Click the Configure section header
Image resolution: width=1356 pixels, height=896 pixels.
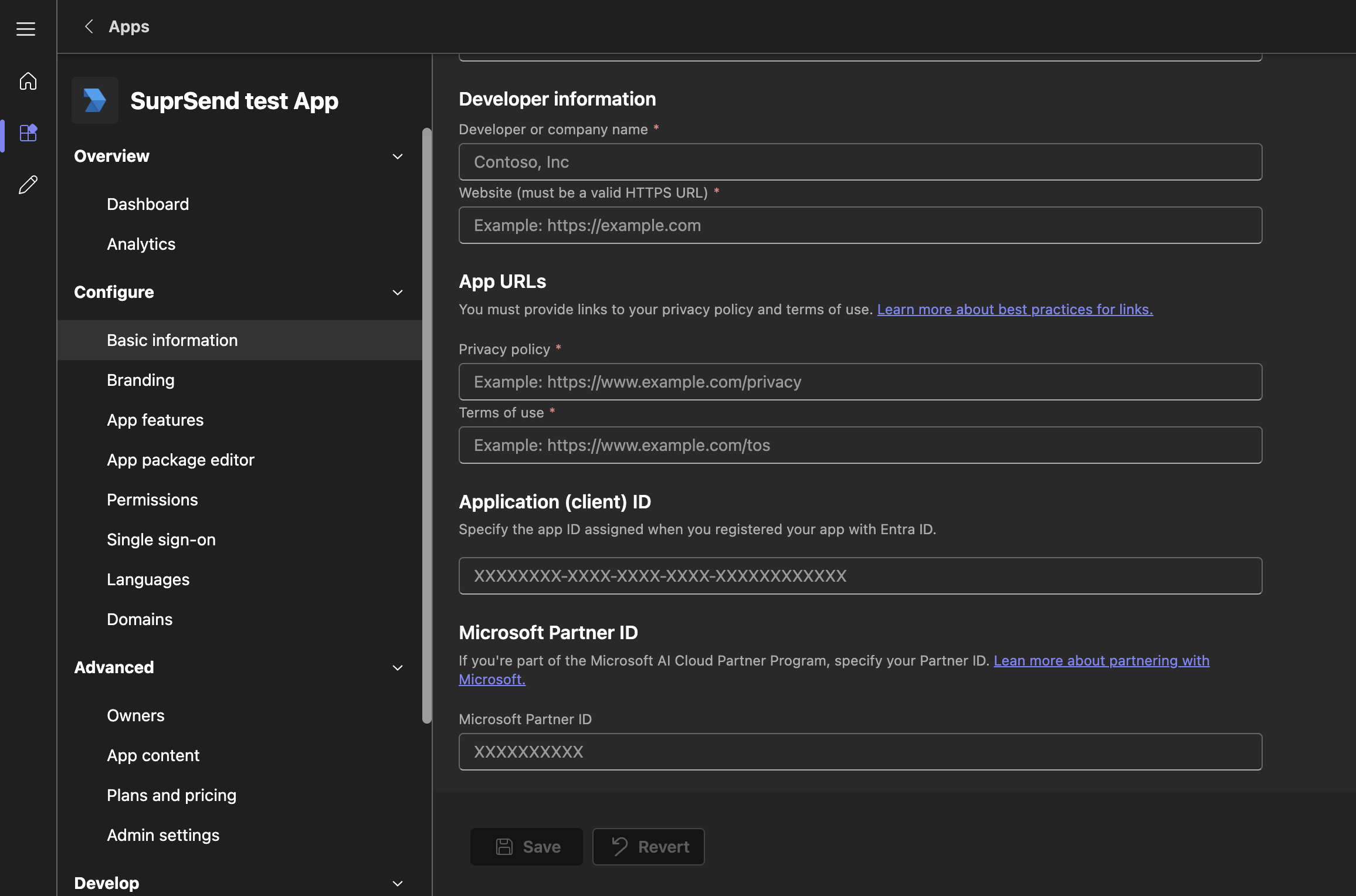pyautogui.click(x=114, y=292)
